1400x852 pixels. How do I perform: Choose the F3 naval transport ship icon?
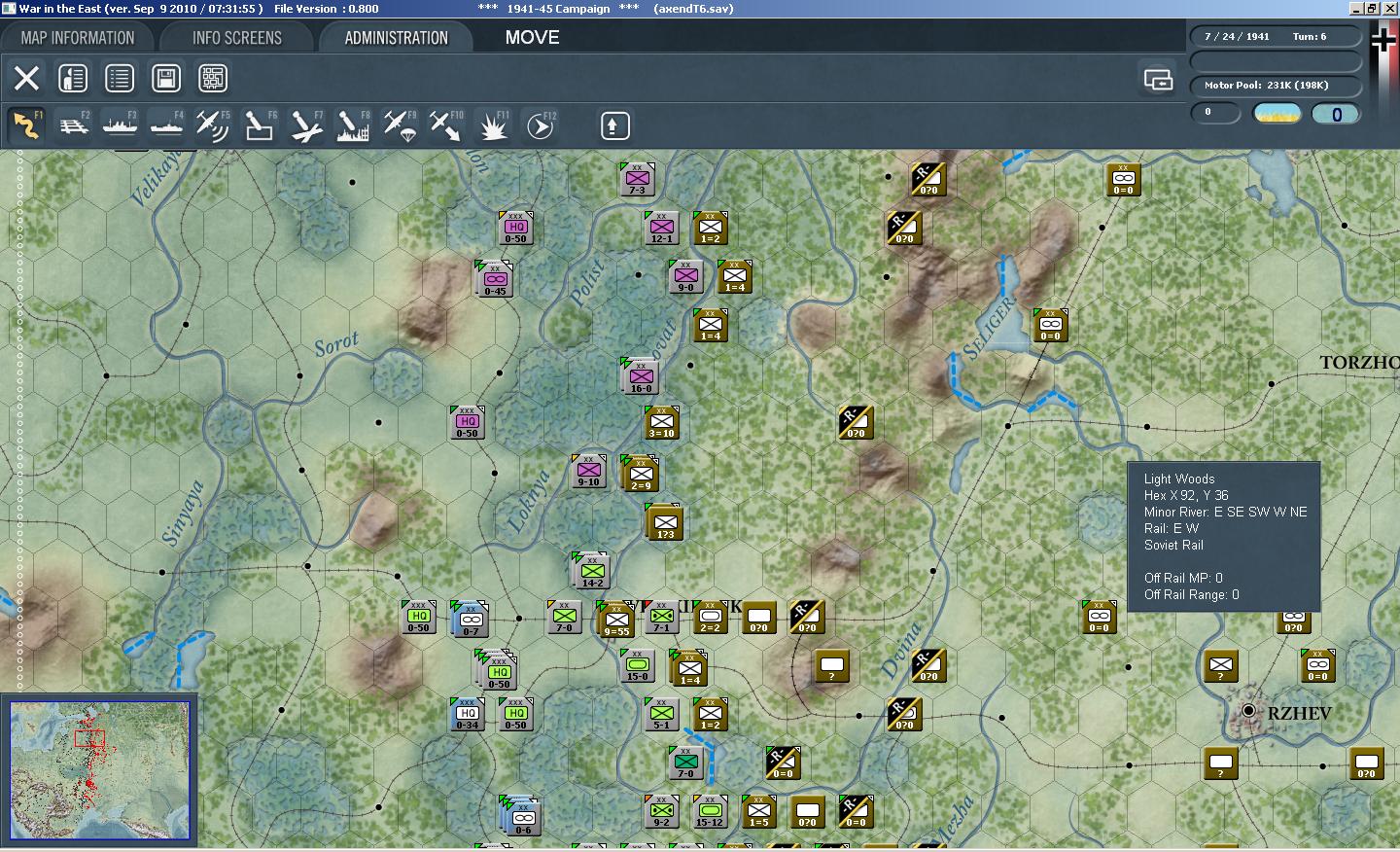pos(120,125)
